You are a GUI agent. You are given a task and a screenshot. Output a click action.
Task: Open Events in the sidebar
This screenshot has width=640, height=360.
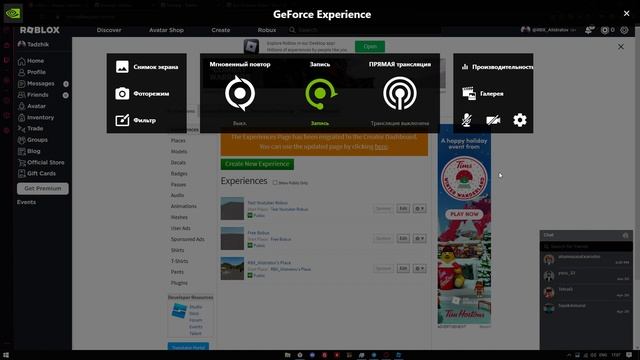pyautogui.click(x=27, y=202)
